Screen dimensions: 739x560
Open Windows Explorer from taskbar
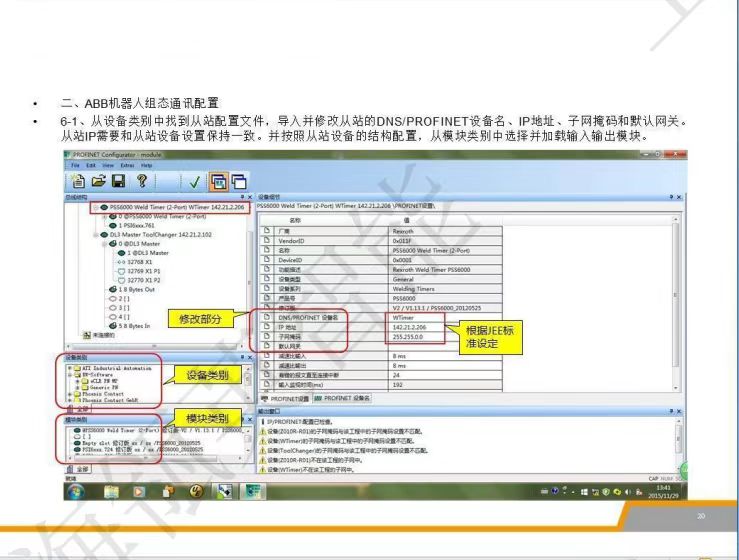[x=111, y=492]
